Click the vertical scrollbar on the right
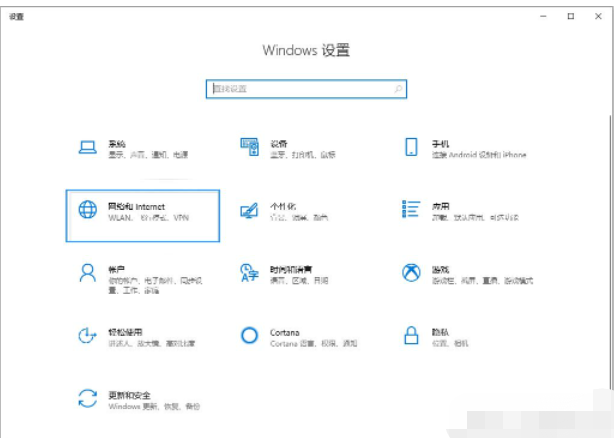 click(611, 251)
